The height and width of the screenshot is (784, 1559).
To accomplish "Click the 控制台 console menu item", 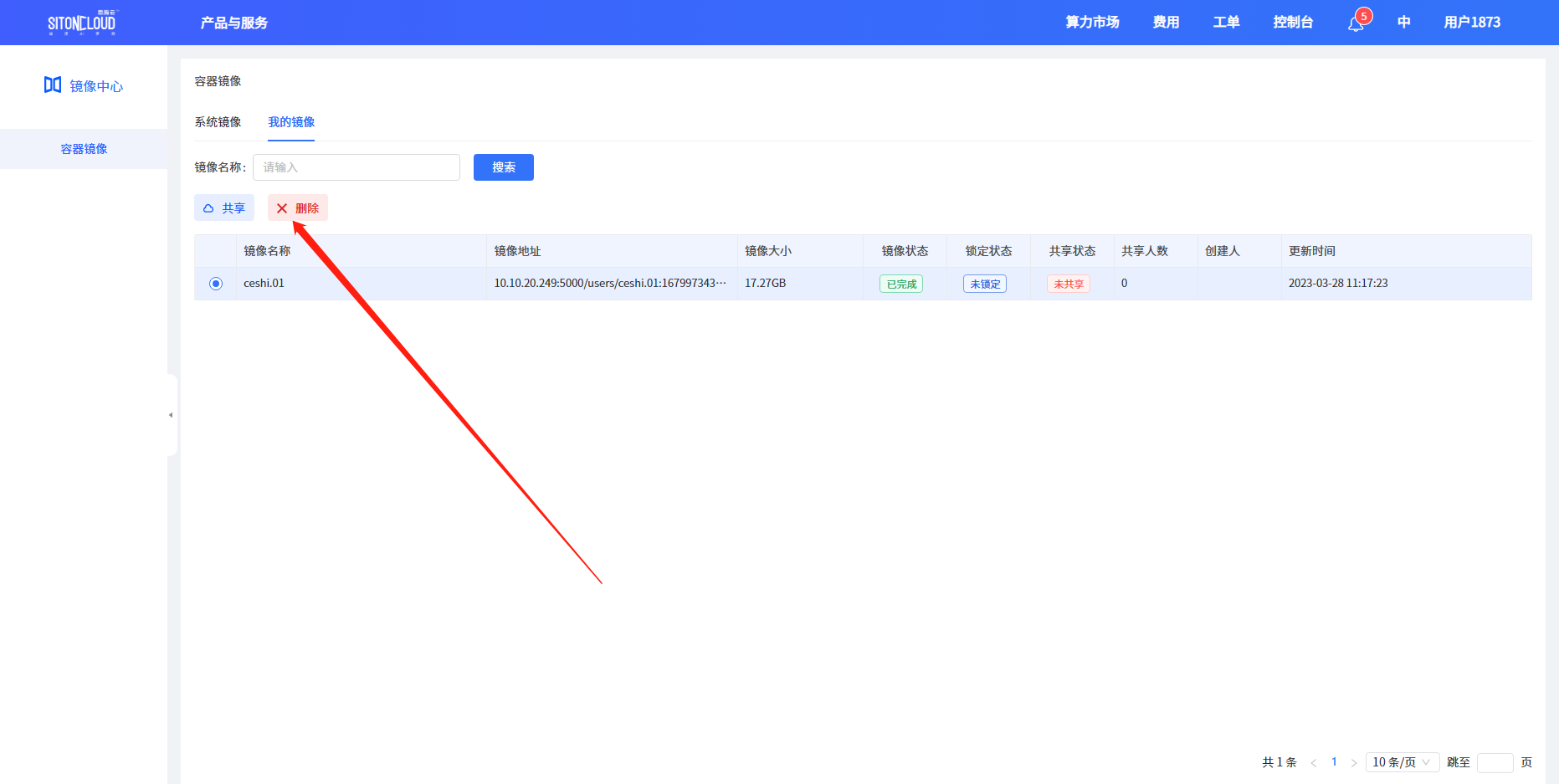I will [1293, 23].
